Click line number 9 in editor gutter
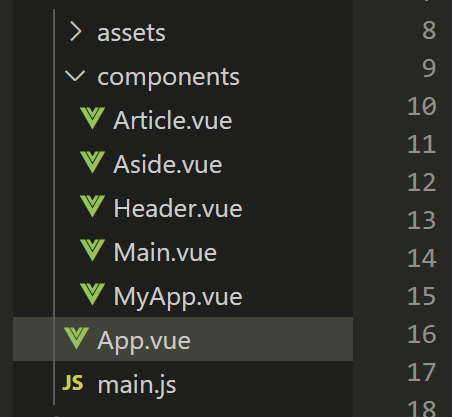452x417 pixels. pos(429,68)
